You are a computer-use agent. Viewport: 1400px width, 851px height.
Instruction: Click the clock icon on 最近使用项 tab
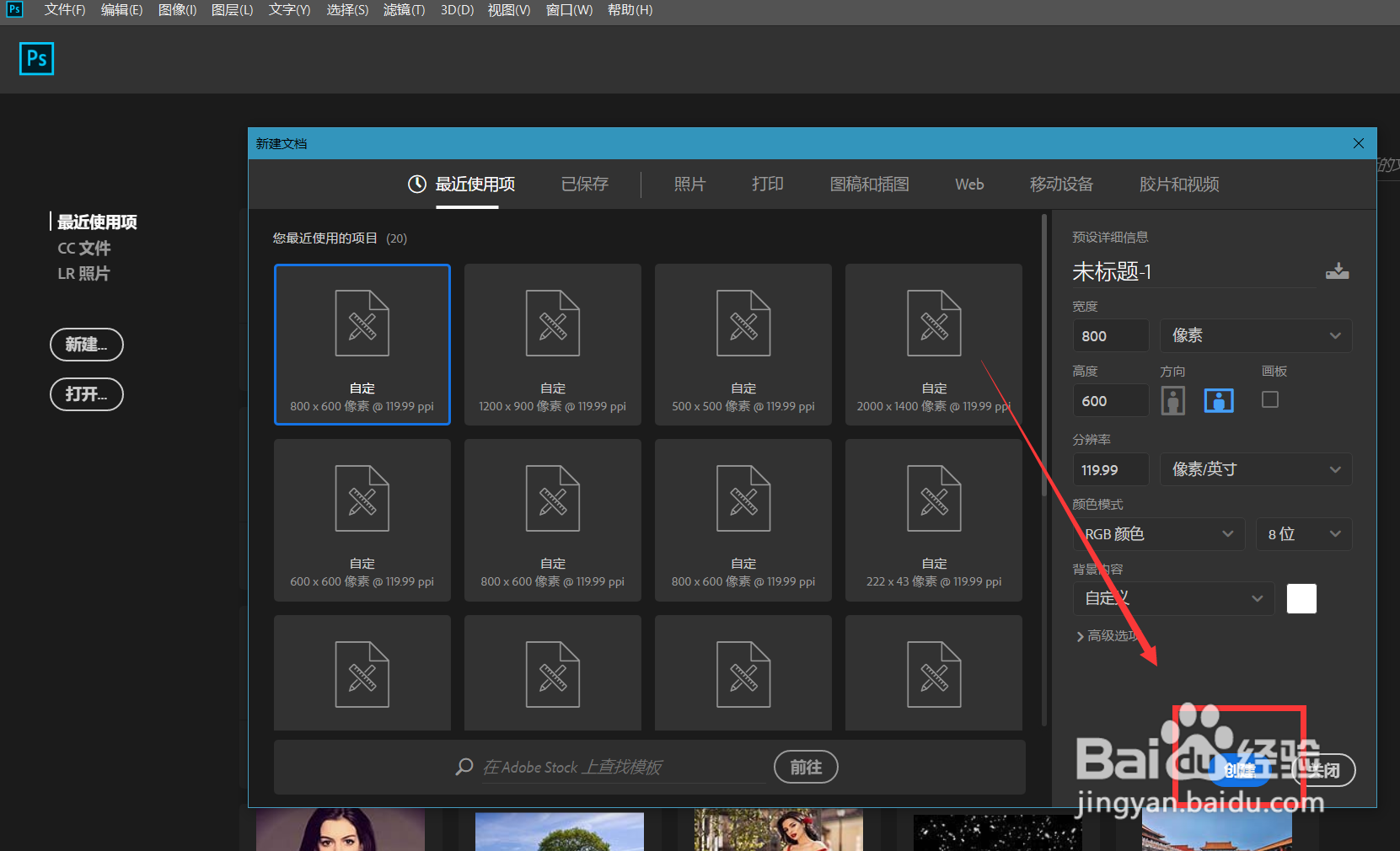pos(417,184)
